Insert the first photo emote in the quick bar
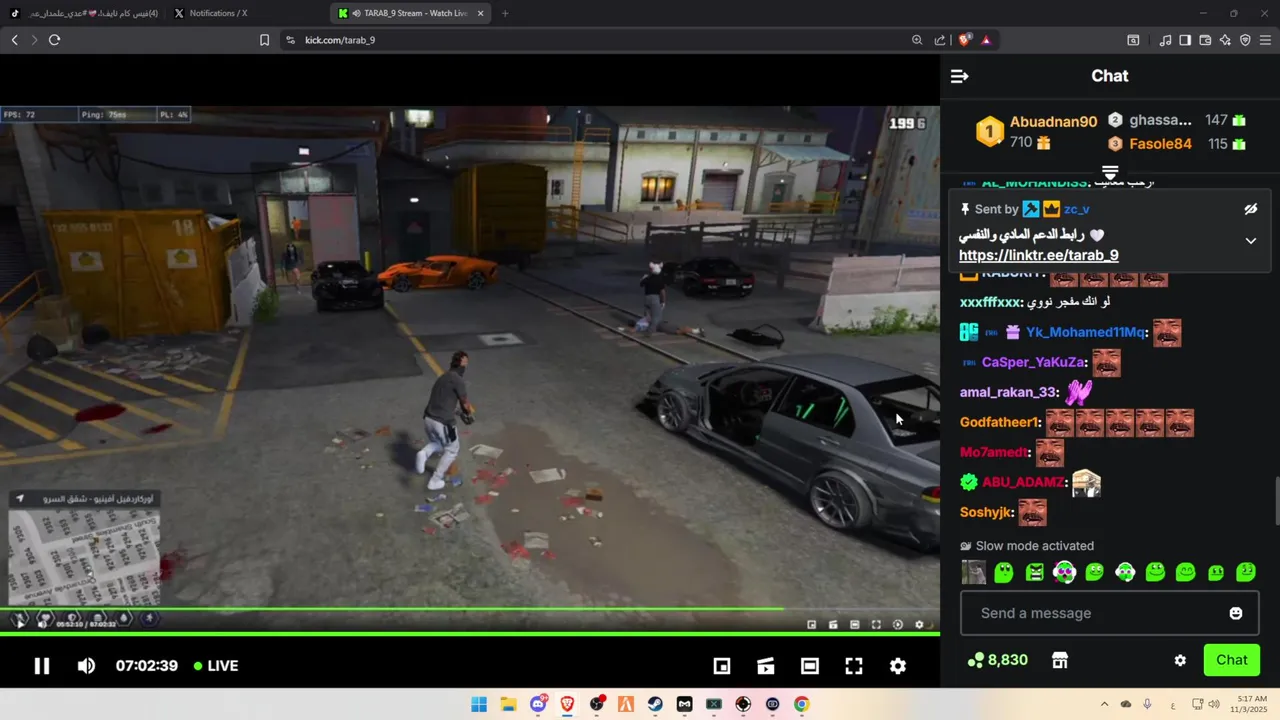 (973, 573)
